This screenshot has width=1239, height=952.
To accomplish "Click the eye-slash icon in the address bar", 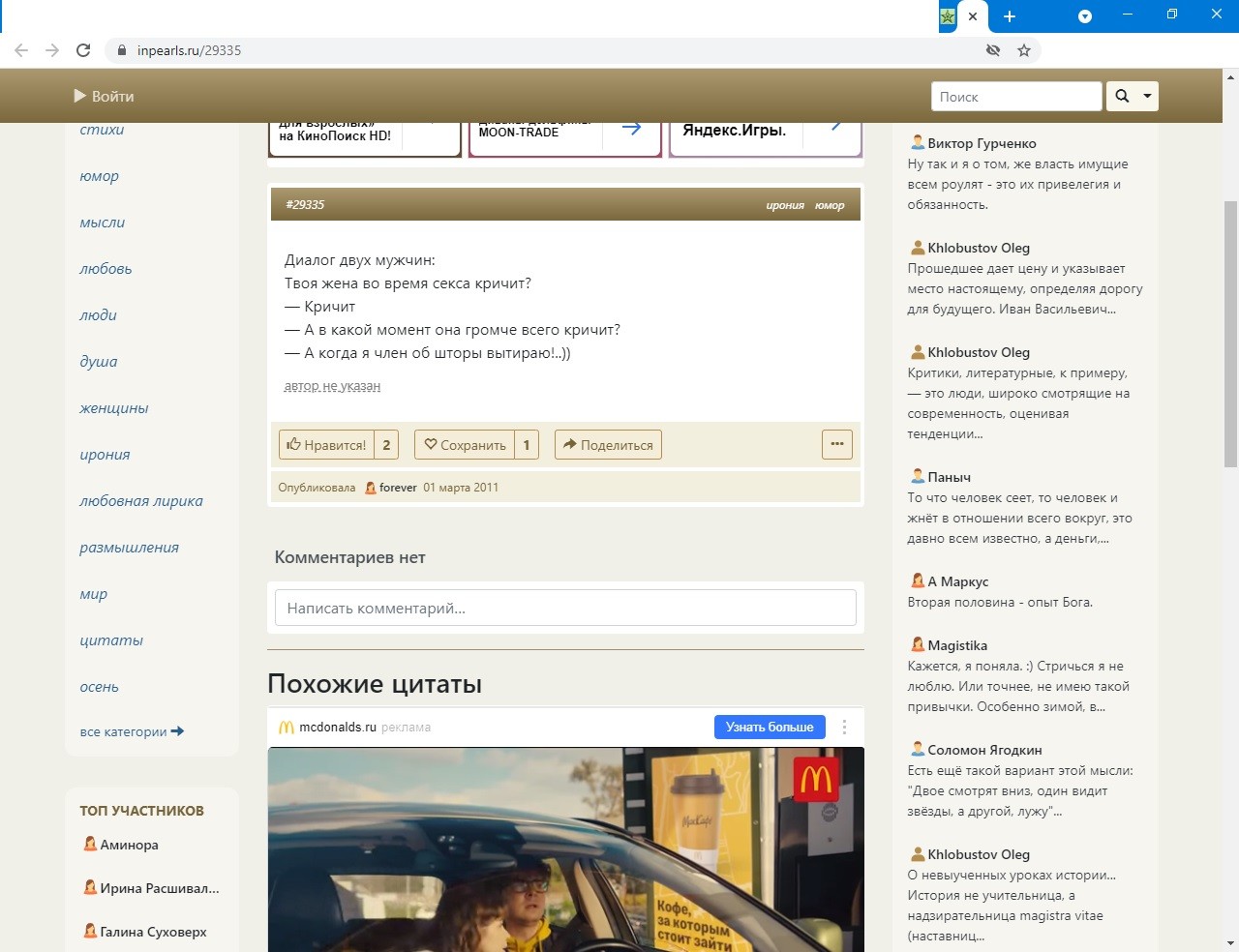I will 993,50.
